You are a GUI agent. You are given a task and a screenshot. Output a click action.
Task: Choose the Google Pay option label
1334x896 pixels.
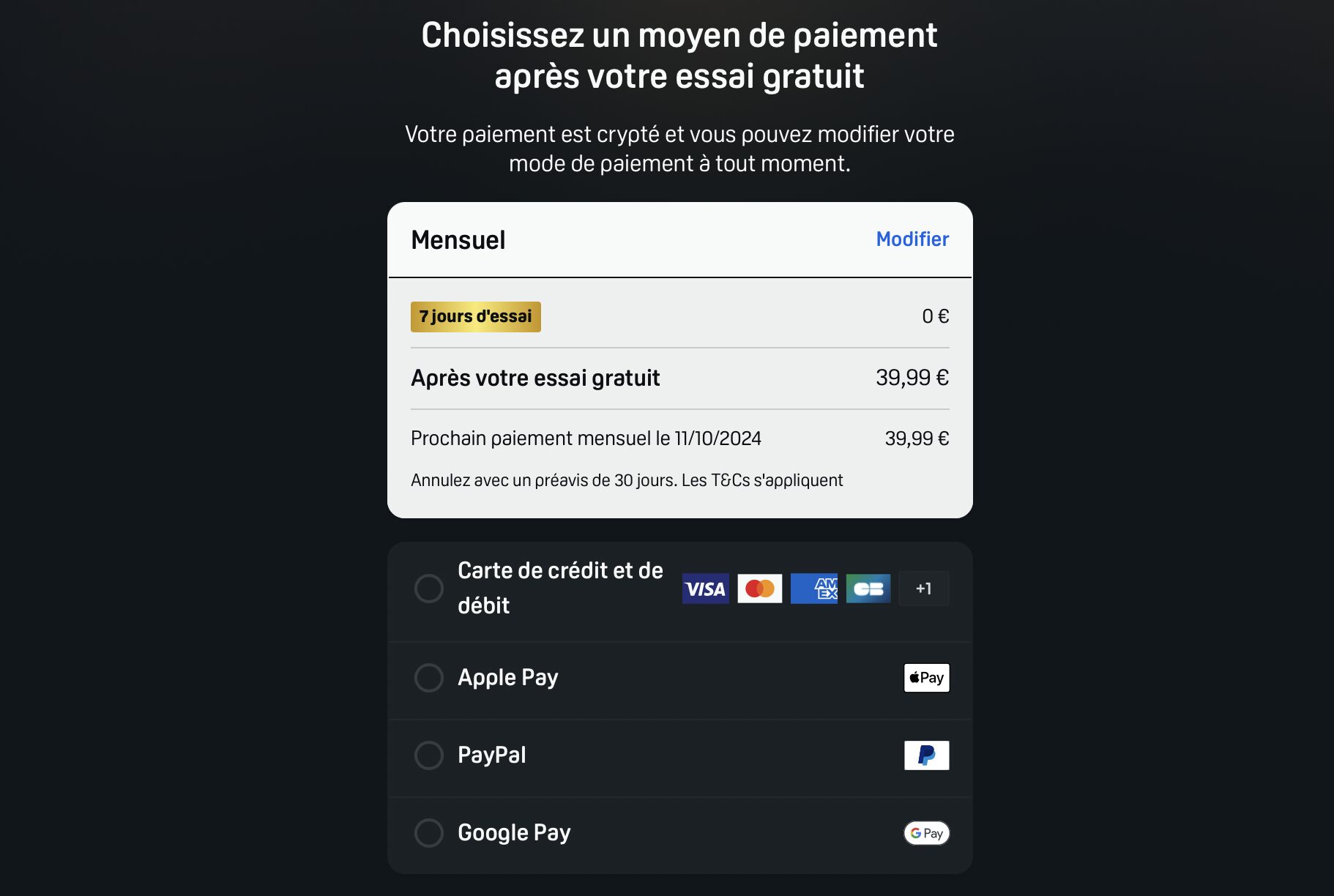pyautogui.click(x=514, y=833)
